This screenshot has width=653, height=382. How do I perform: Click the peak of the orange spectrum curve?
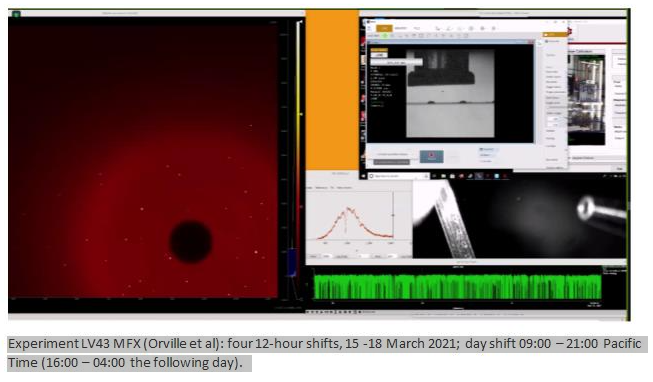[349, 209]
